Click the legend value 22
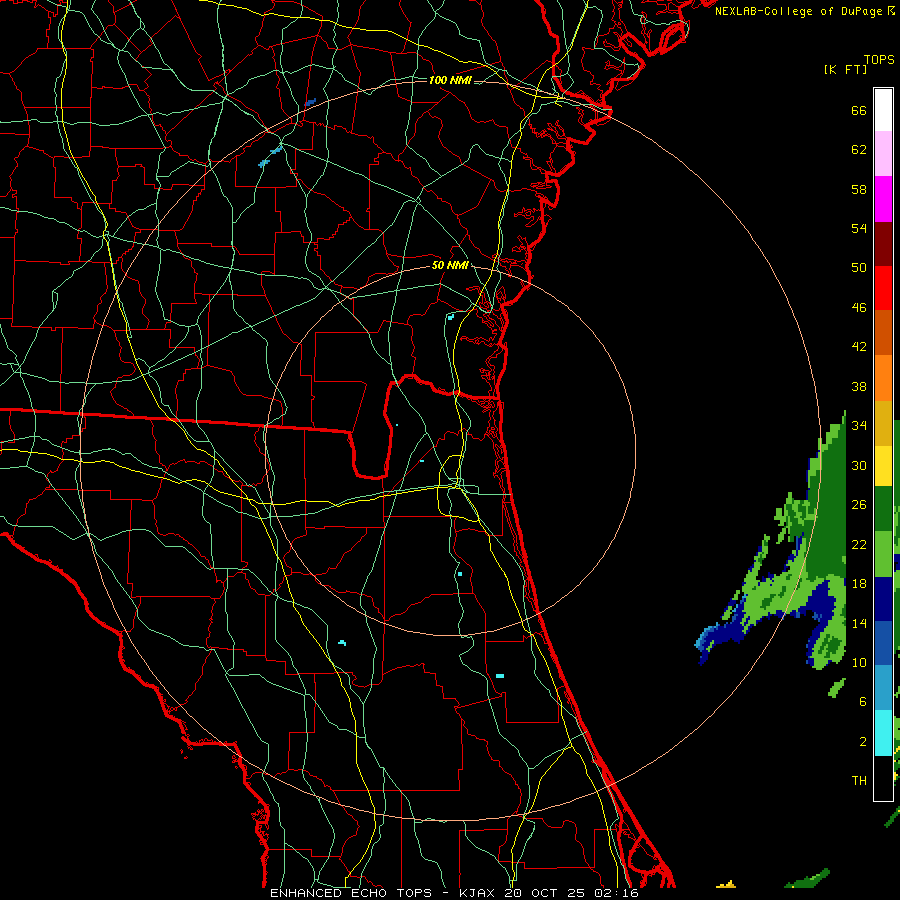This screenshot has height=900, width=900. [x=859, y=544]
